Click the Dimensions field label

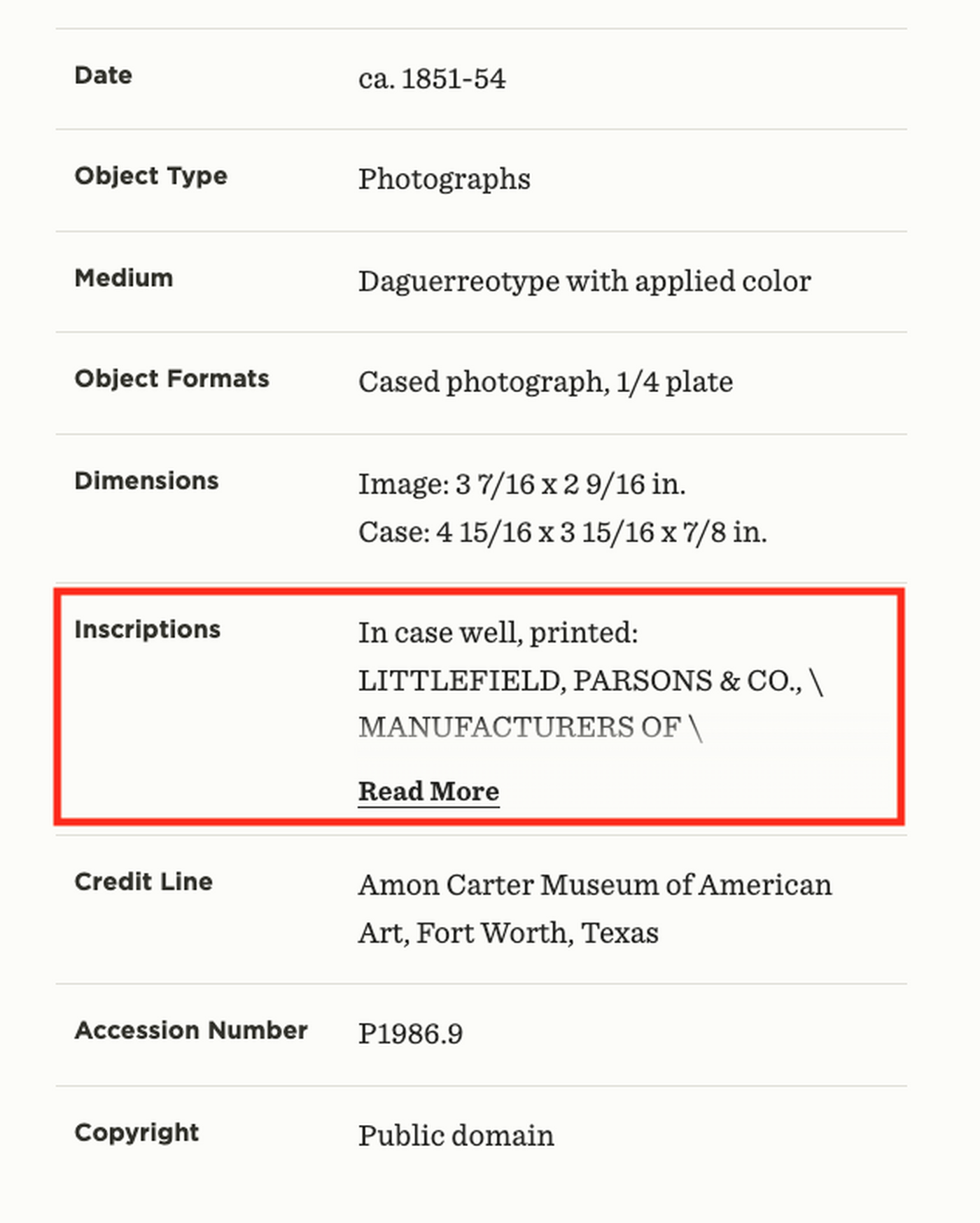(x=146, y=481)
